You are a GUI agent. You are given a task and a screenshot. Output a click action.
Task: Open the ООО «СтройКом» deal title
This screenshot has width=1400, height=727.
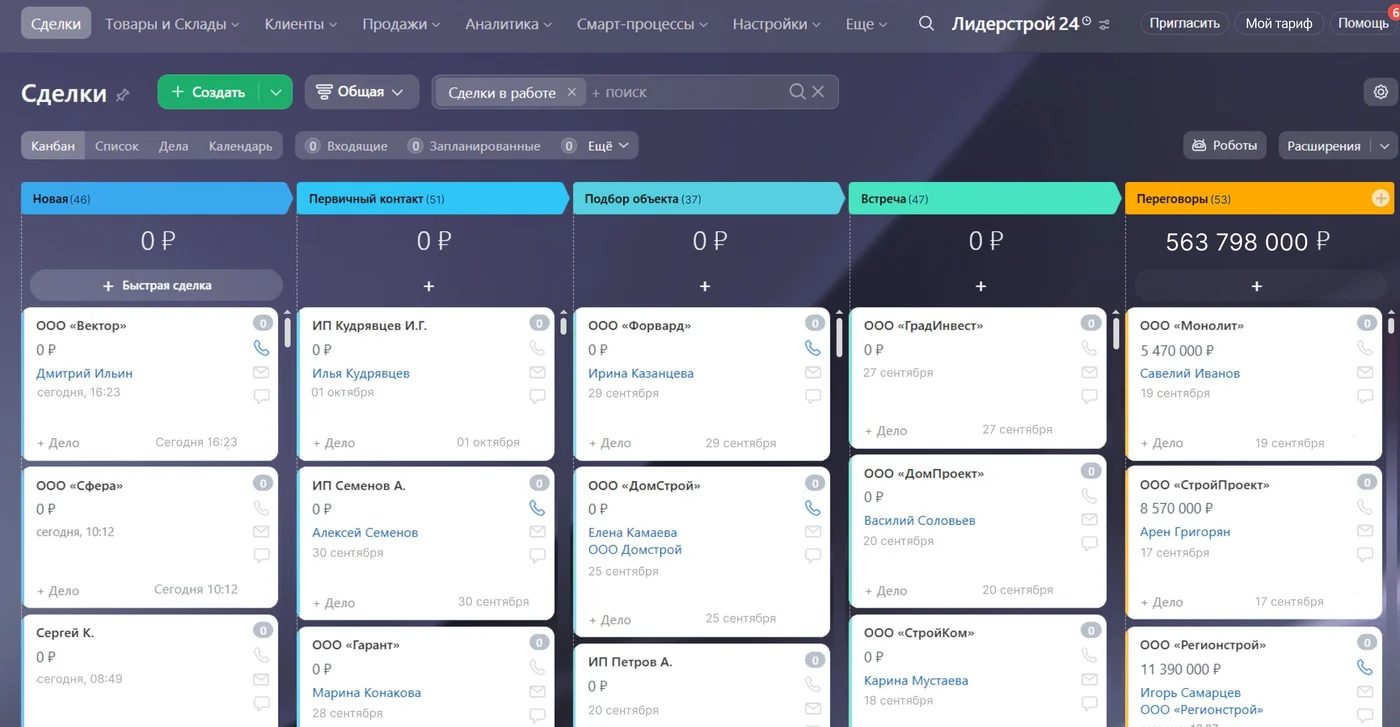(x=919, y=633)
